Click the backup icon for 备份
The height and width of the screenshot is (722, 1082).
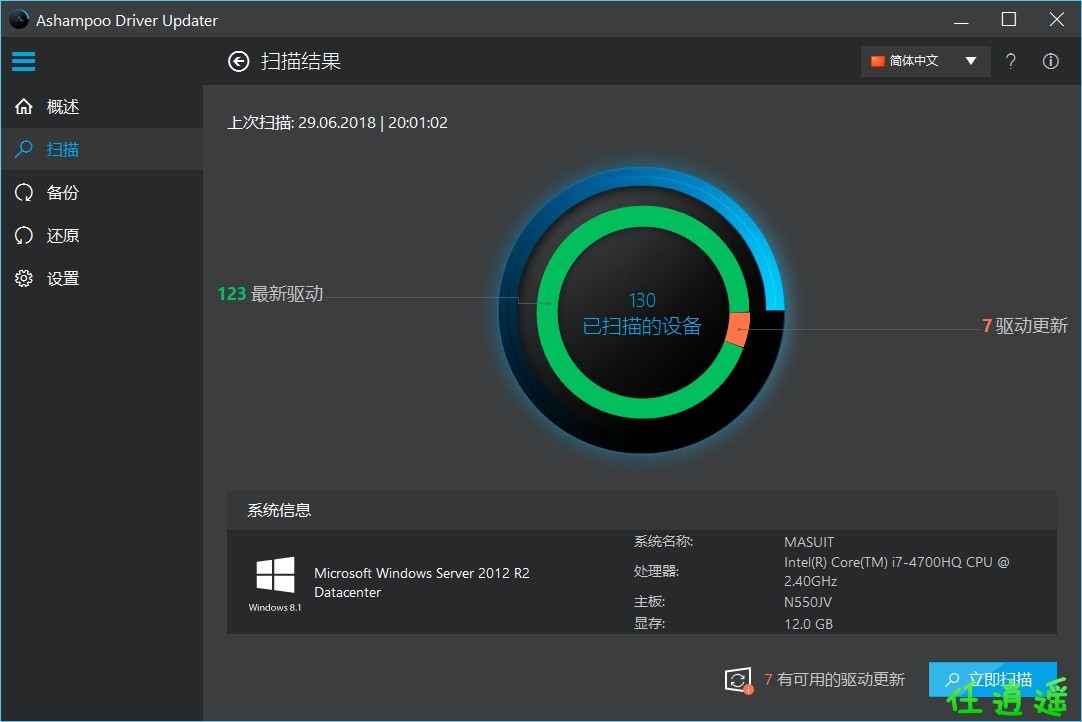(x=24, y=192)
